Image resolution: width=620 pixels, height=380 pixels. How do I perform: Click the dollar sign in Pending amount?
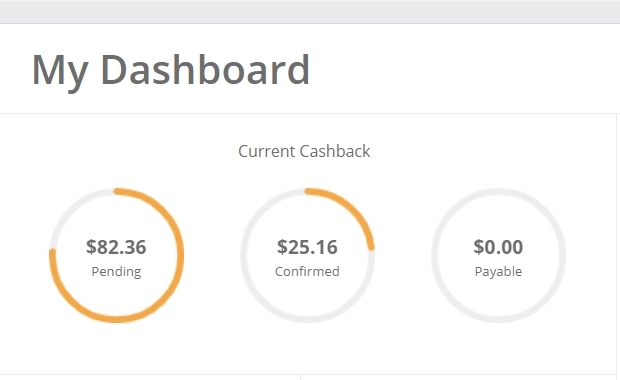pos(91,247)
